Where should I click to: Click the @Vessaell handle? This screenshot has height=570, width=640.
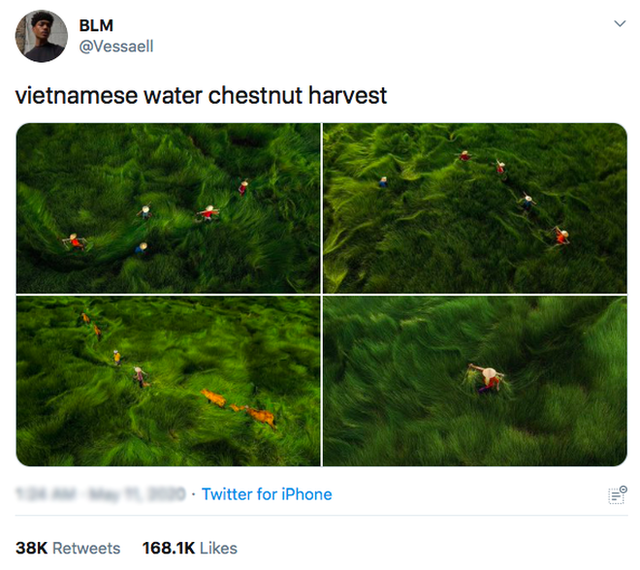[116, 46]
